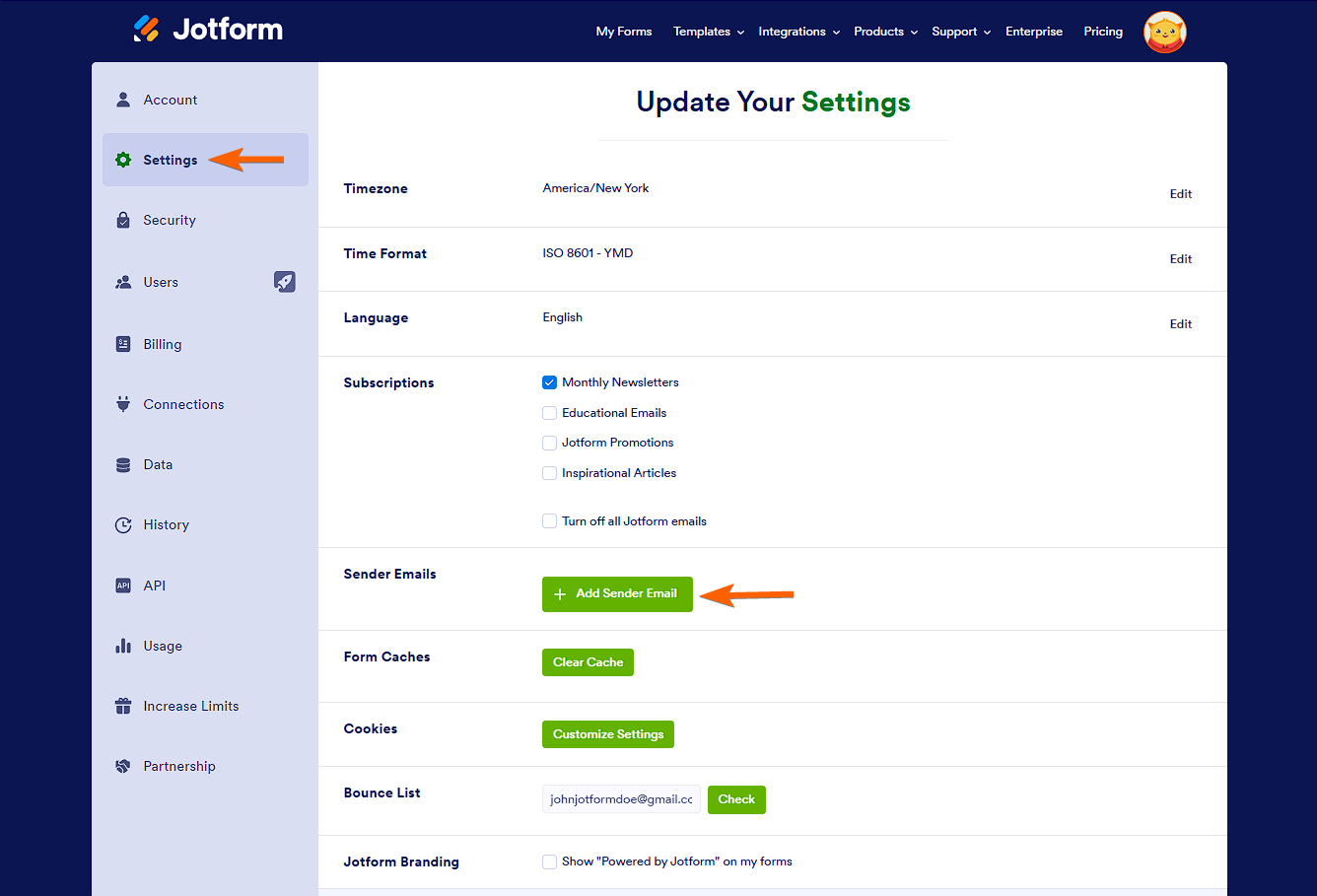The width and height of the screenshot is (1317, 896).
Task: Enable the Educational Emails checkbox
Action: 550,413
